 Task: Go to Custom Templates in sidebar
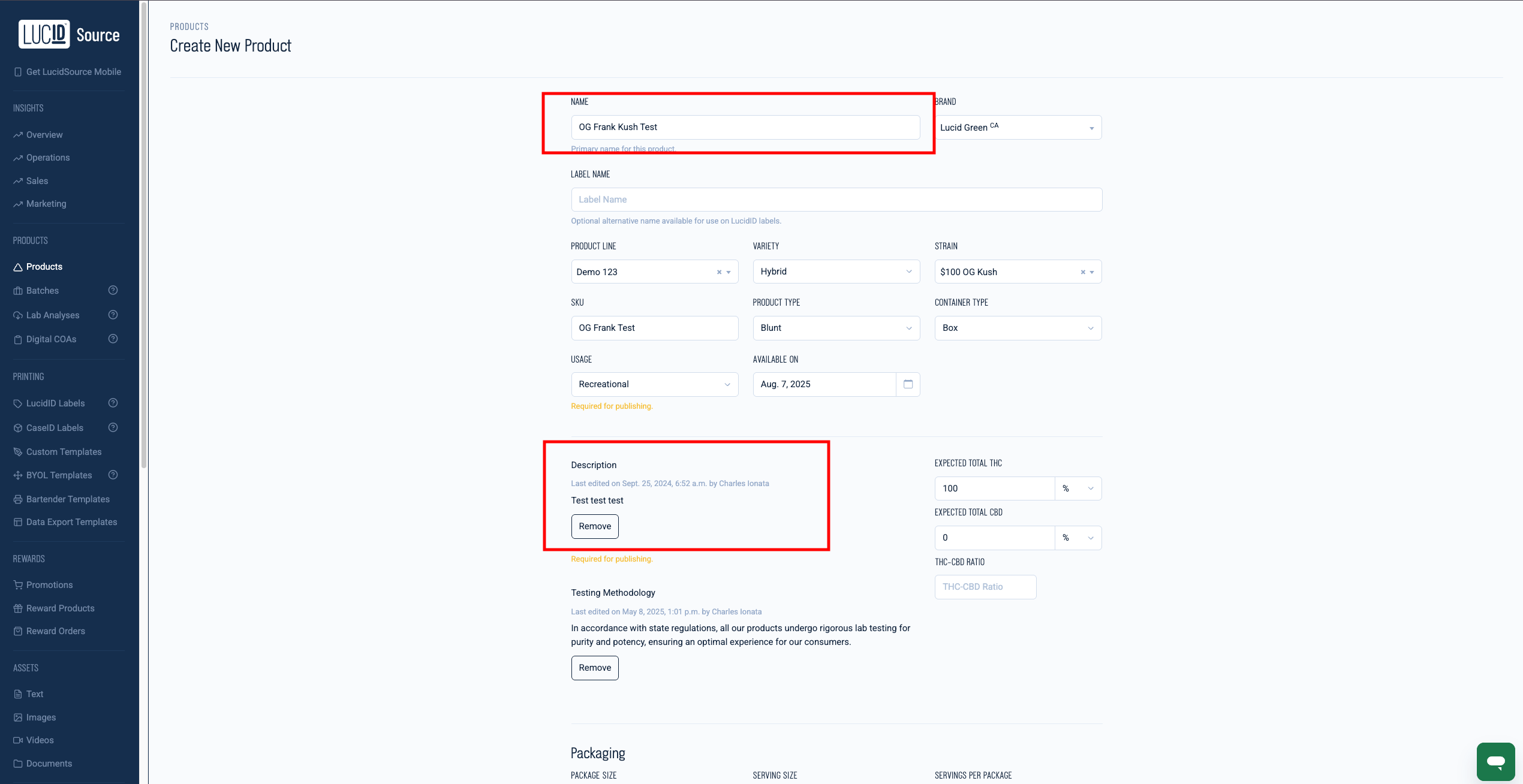click(x=64, y=452)
